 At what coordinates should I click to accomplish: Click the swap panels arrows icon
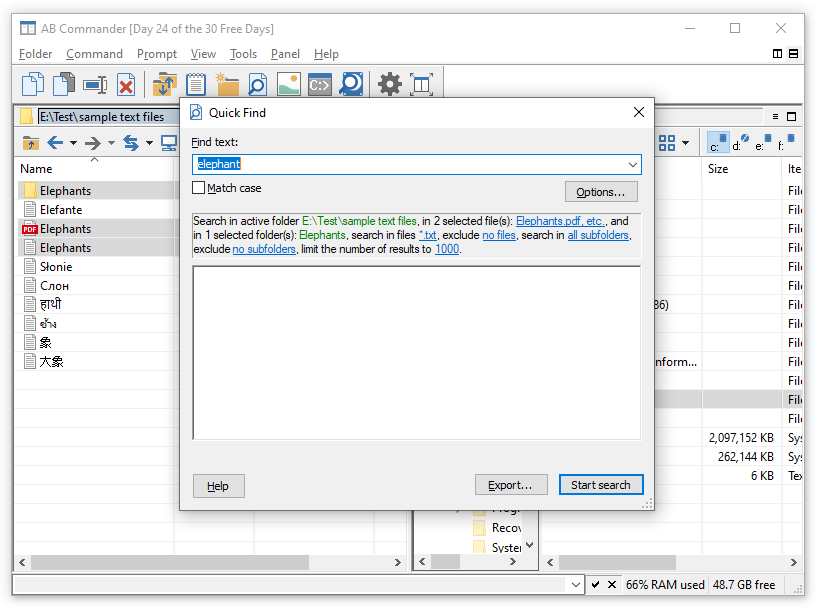click(x=131, y=142)
